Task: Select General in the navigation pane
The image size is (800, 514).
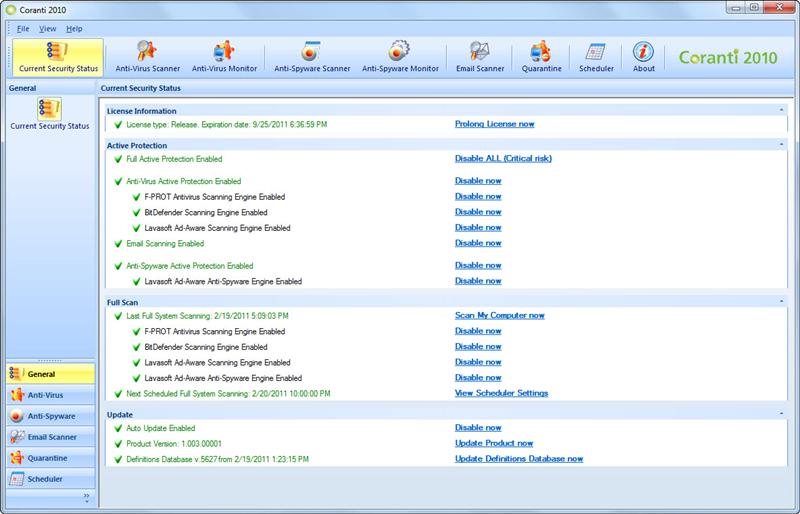Action: click(51, 374)
